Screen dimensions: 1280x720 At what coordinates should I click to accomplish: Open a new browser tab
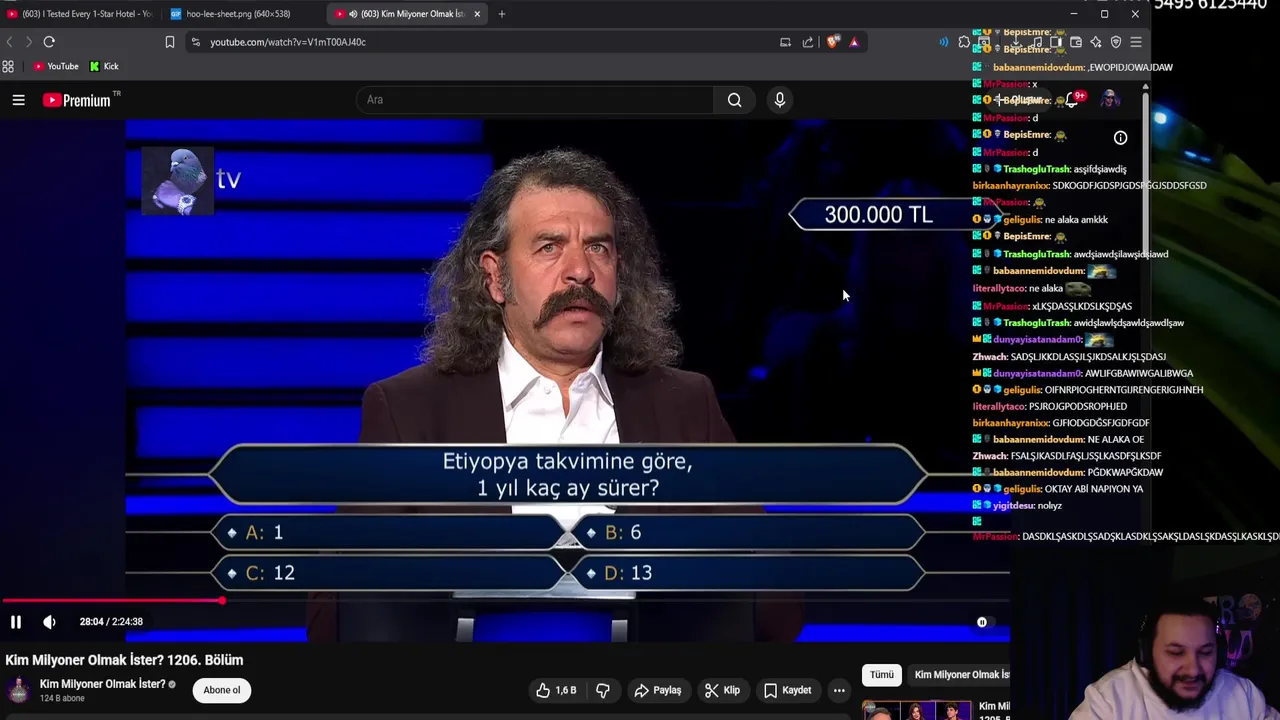tap(502, 14)
